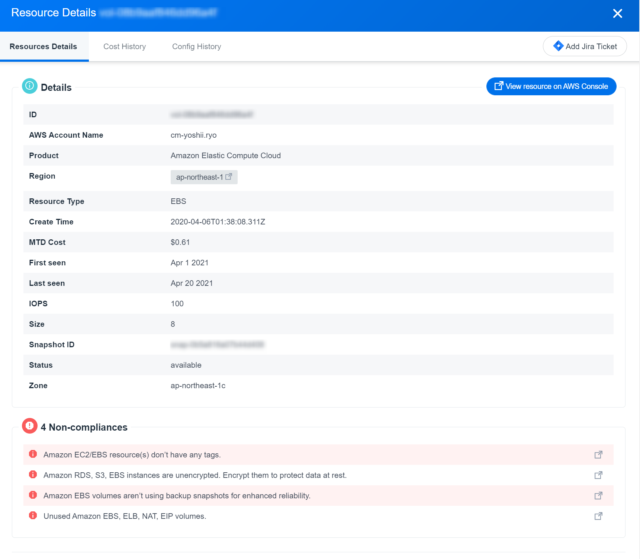Open link for unencrypted instances rule

[598, 475]
